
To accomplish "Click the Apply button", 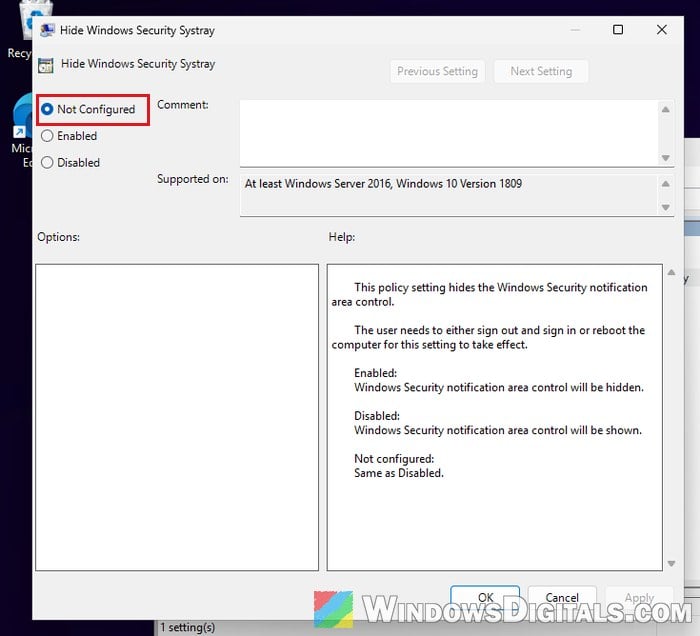I will pyautogui.click(x=639, y=597).
